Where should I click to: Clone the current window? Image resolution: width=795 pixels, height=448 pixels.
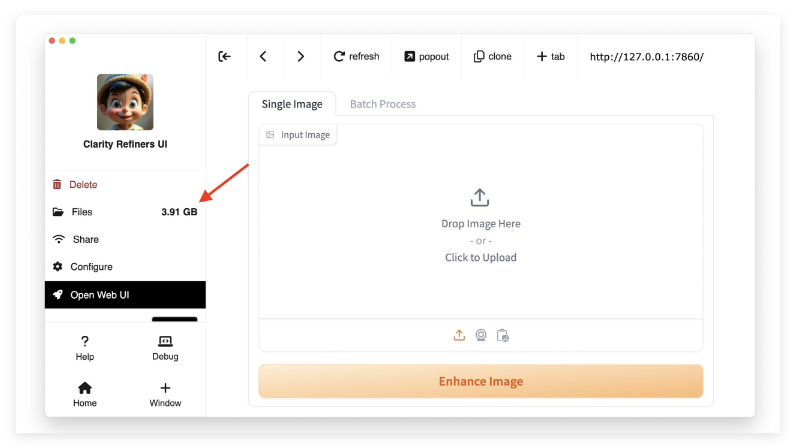[492, 57]
